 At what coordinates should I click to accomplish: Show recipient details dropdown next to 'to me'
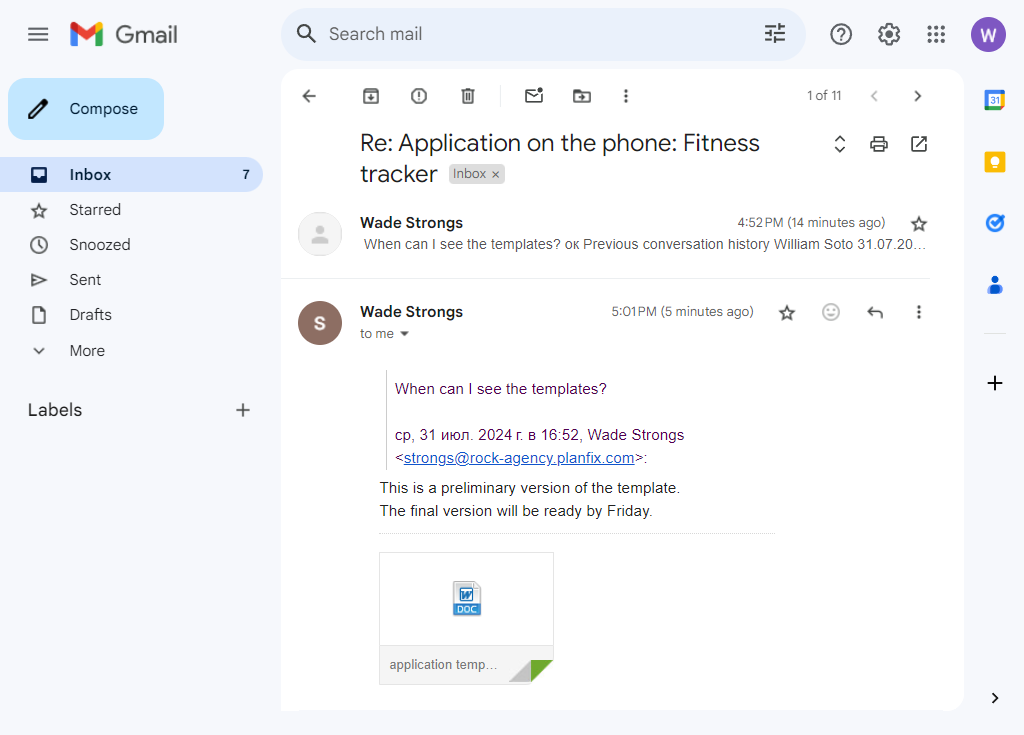[x=404, y=334]
